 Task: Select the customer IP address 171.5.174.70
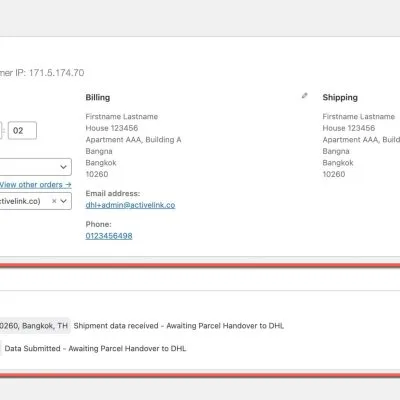[56, 73]
